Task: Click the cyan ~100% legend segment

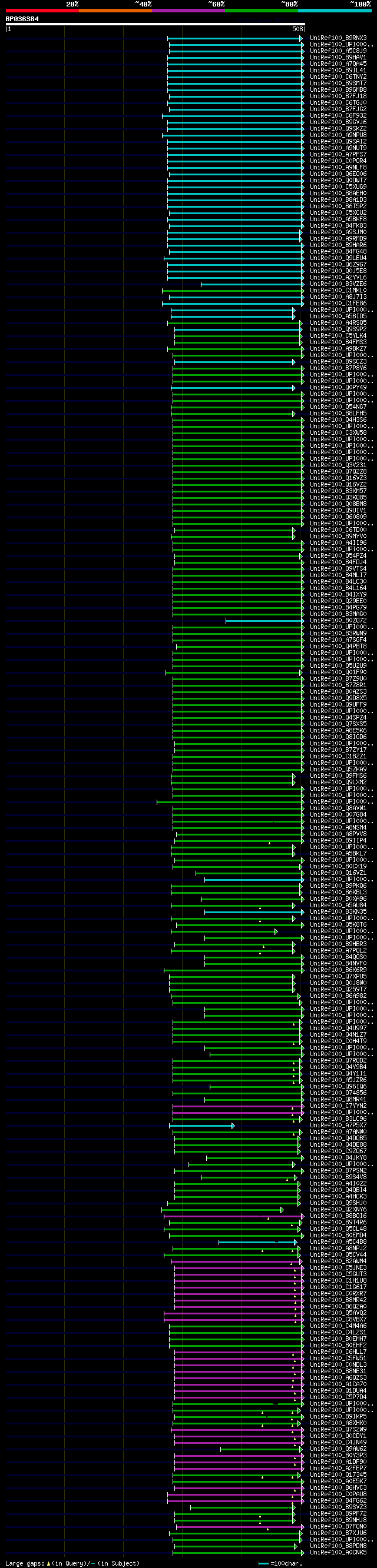Action: click(x=335, y=11)
